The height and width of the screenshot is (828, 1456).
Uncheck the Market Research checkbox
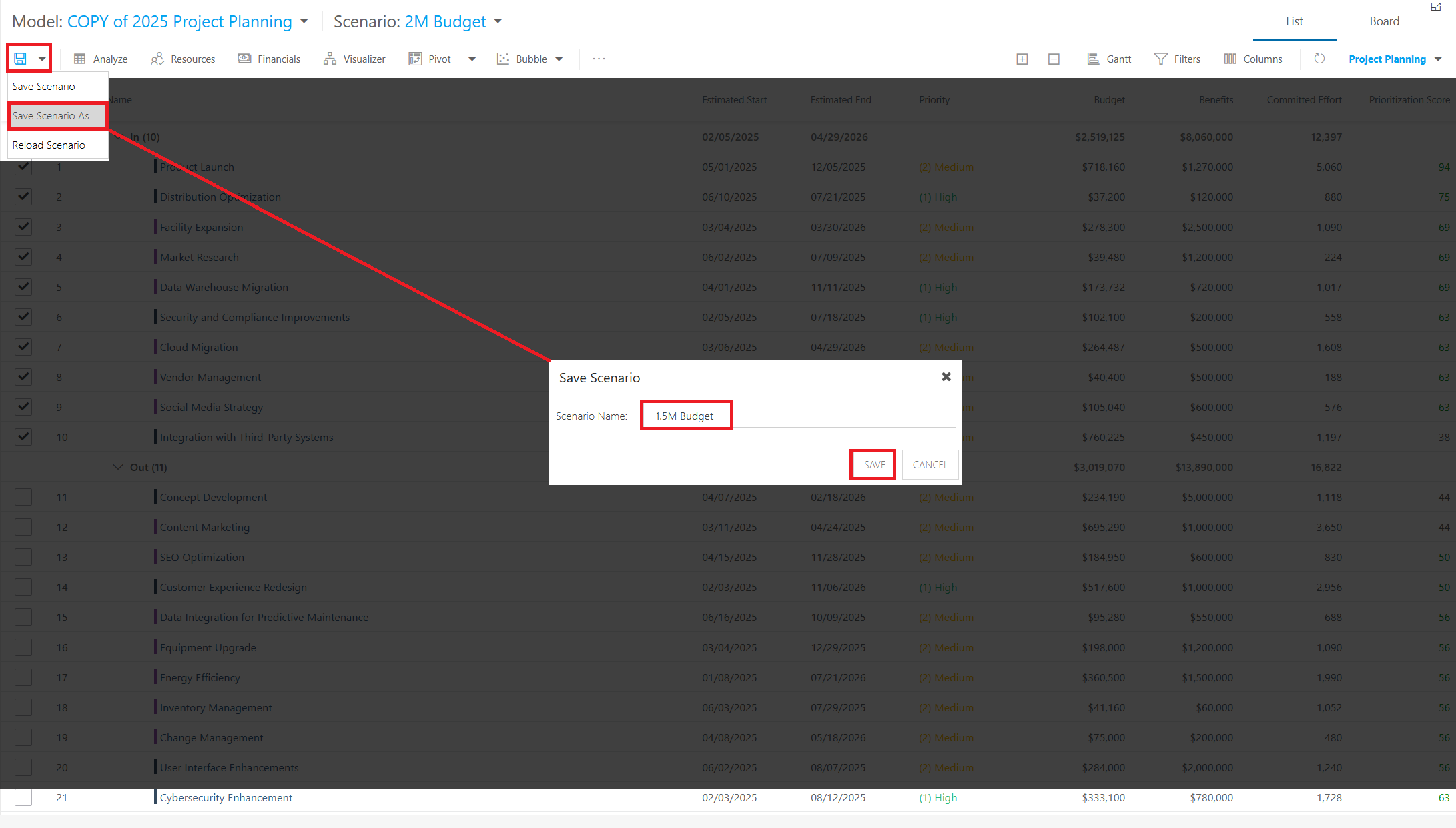[23, 257]
